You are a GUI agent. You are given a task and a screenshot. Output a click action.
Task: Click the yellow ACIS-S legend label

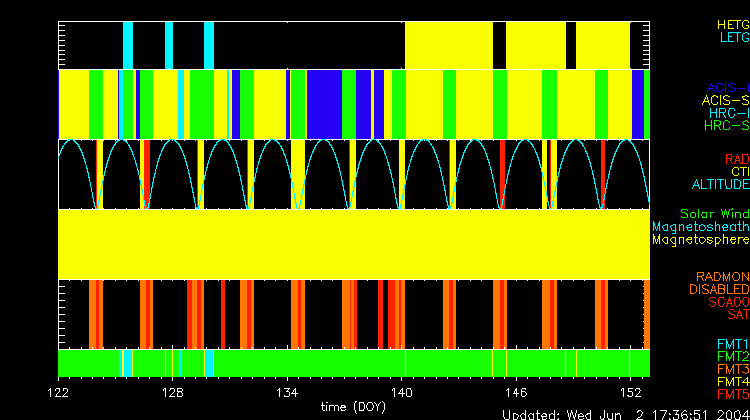(725, 100)
